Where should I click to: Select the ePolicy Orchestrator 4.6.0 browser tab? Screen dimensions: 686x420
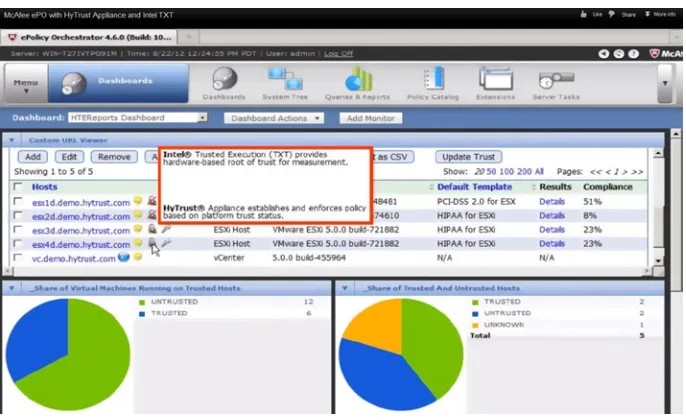(89, 38)
